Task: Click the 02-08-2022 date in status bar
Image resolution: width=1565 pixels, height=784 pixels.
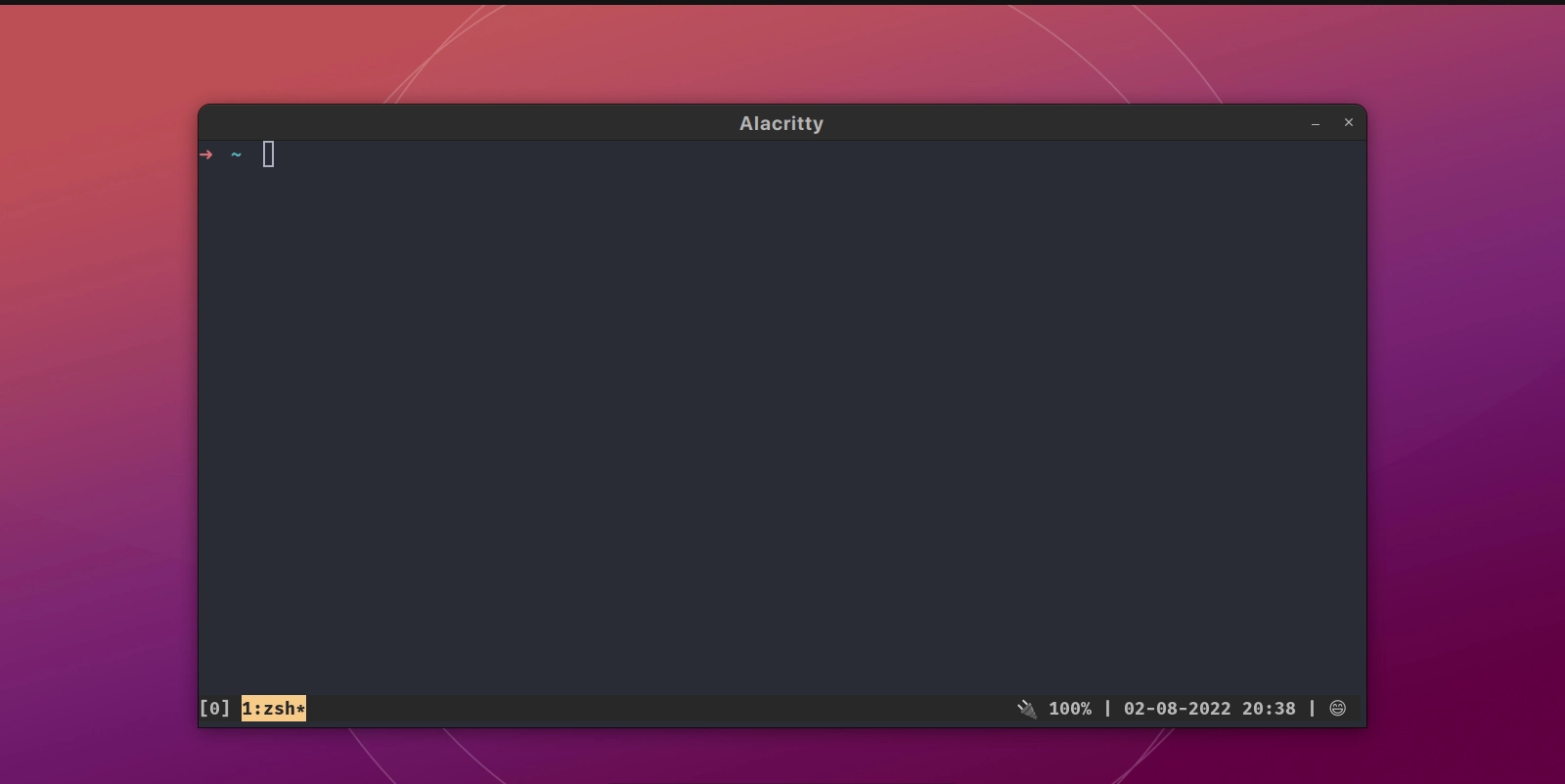Action: [x=1177, y=709]
